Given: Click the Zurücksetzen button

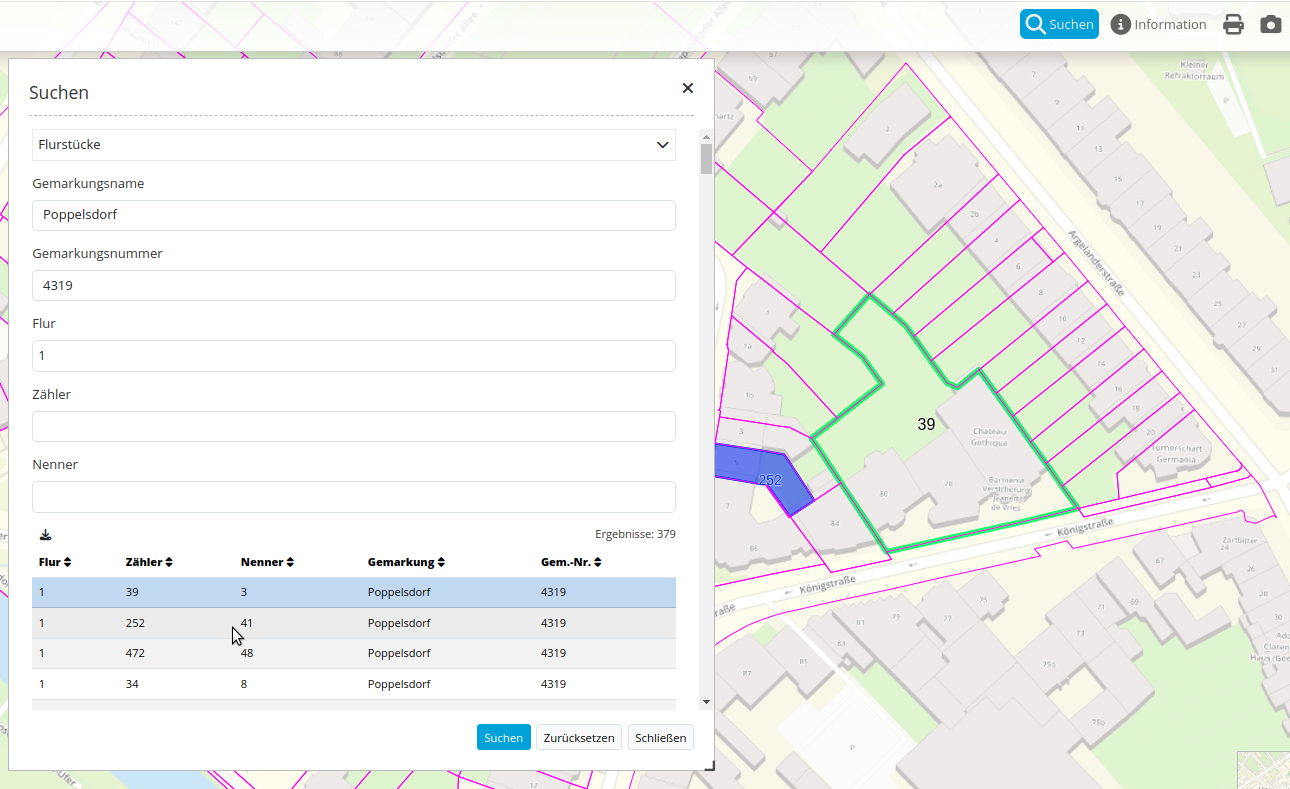Looking at the screenshot, I should tap(579, 738).
